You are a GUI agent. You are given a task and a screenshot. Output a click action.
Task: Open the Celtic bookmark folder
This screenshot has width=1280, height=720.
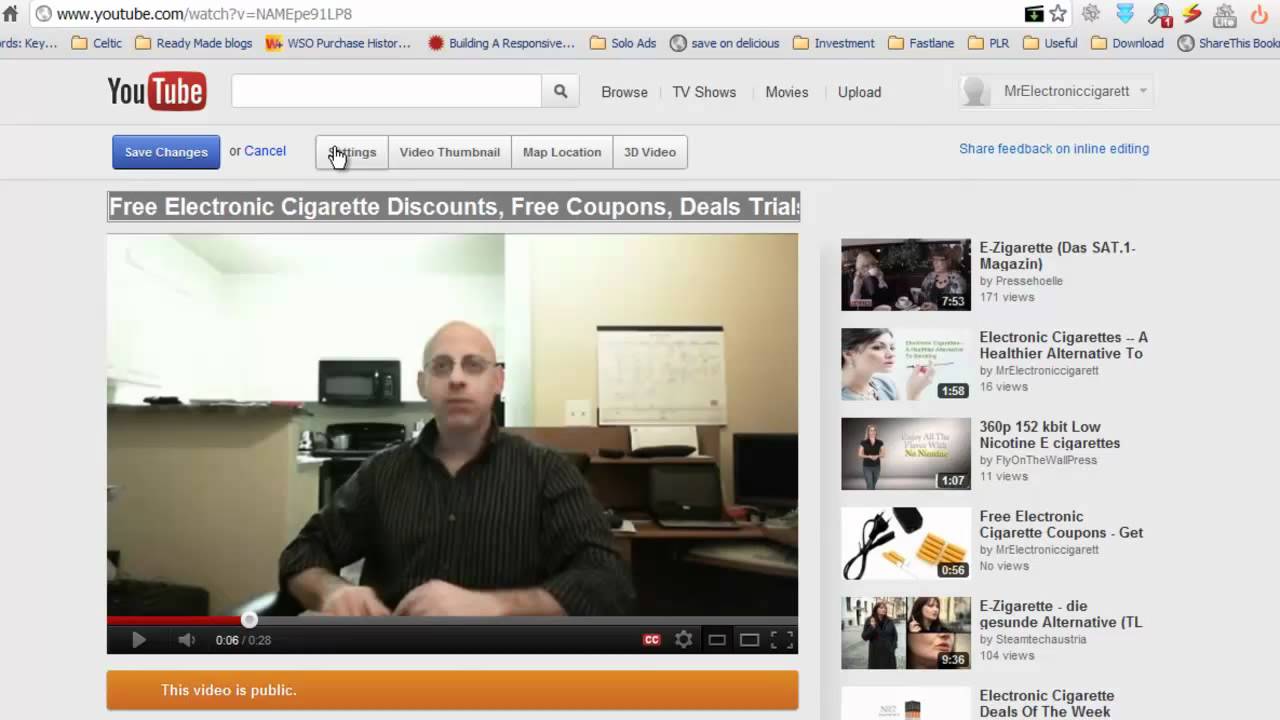coord(98,43)
